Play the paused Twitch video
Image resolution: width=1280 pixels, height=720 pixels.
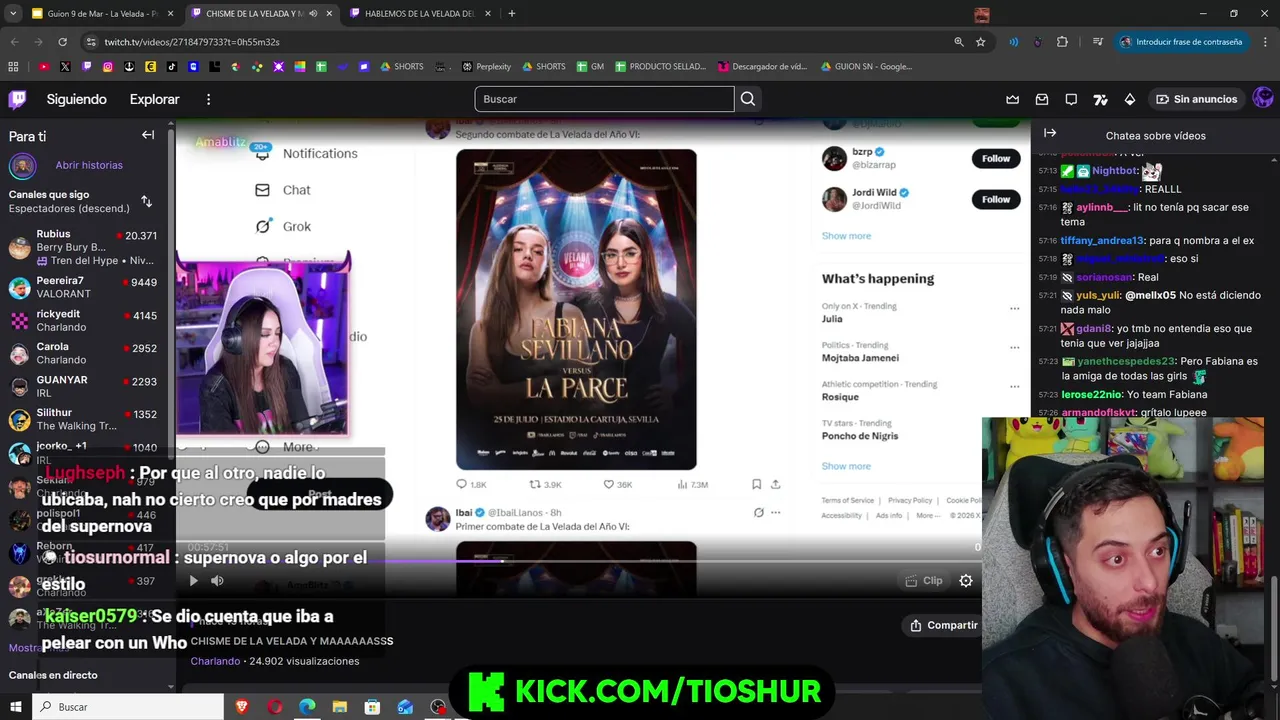click(193, 581)
